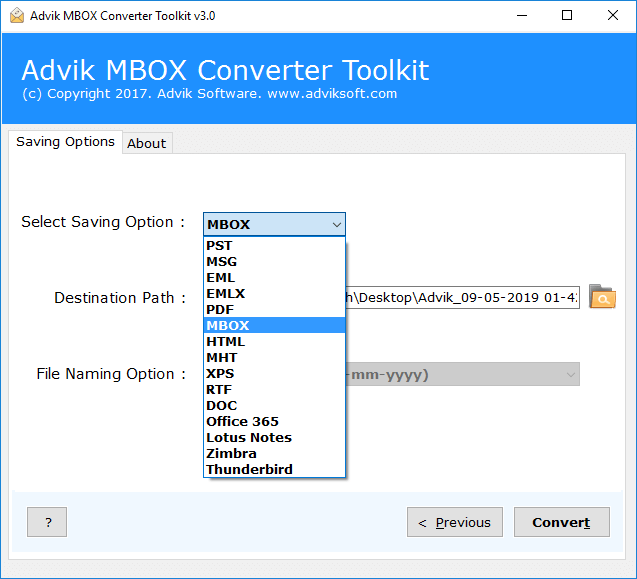The width and height of the screenshot is (637, 579).
Task: Select EMLX format option
Action: [274, 293]
